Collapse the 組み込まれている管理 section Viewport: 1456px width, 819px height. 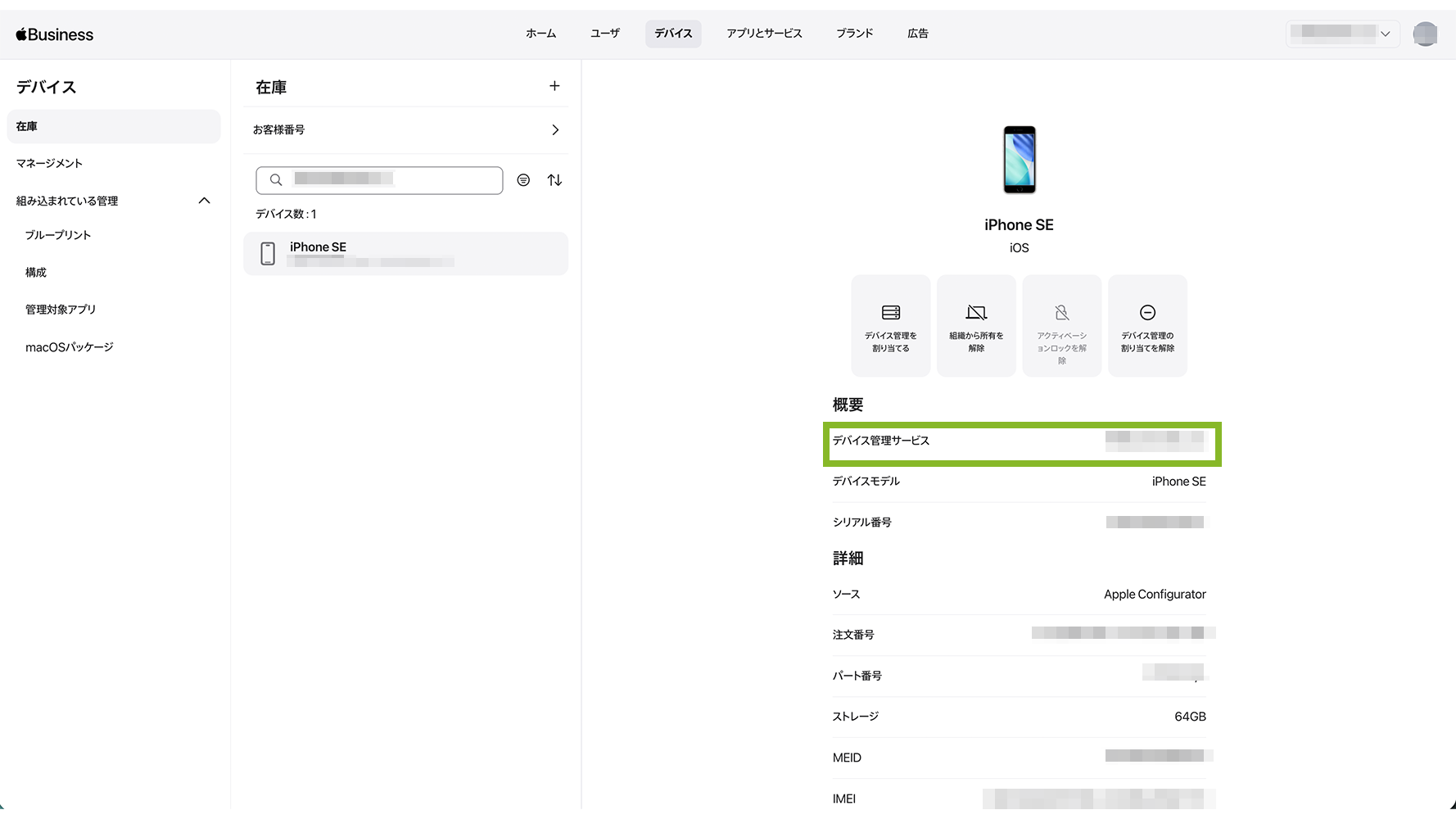(204, 201)
